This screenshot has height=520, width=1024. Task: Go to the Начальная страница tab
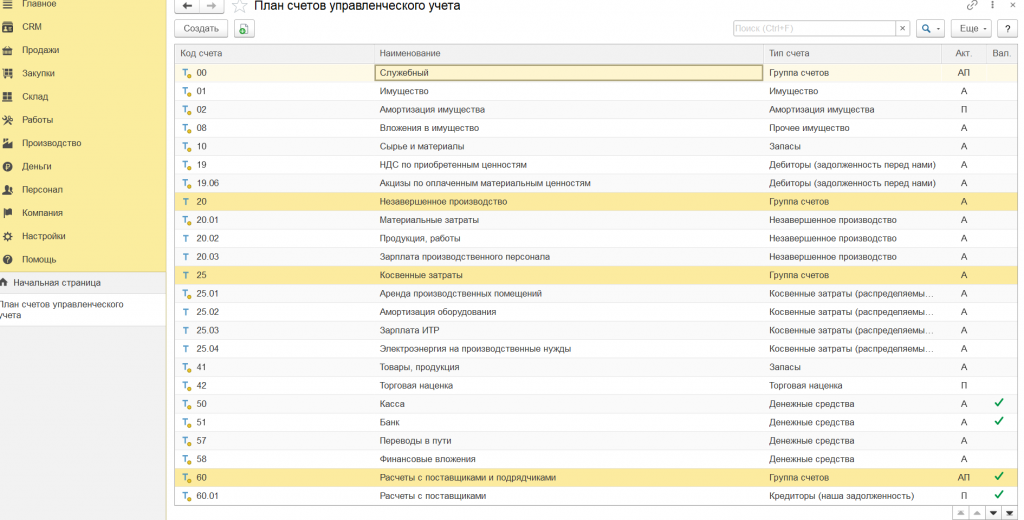click(x=57, y=283)
